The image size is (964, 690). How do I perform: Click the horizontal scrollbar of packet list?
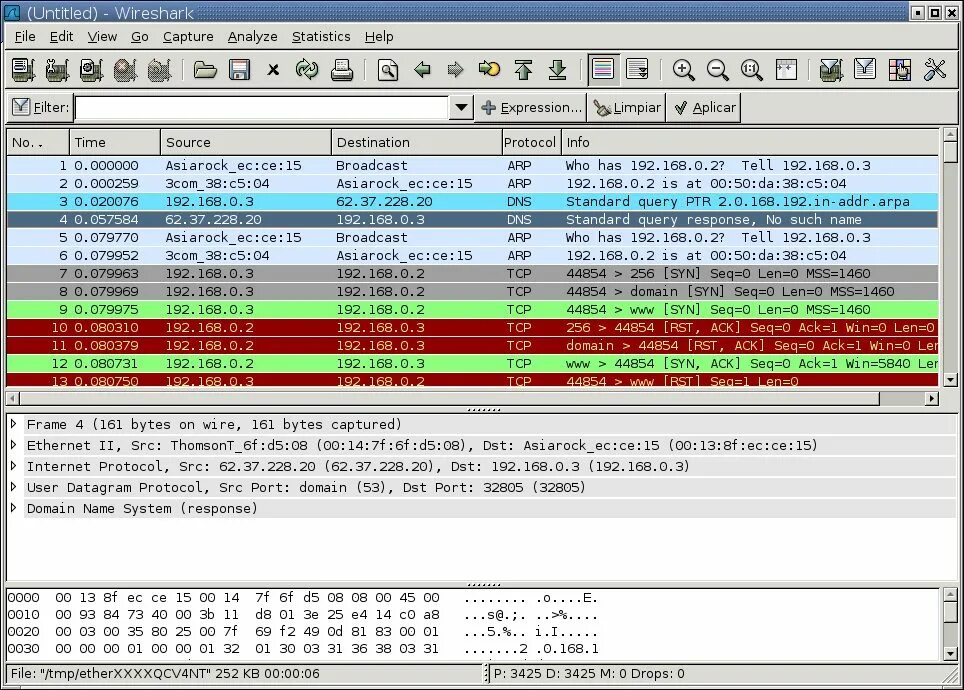tap(449, 399)
